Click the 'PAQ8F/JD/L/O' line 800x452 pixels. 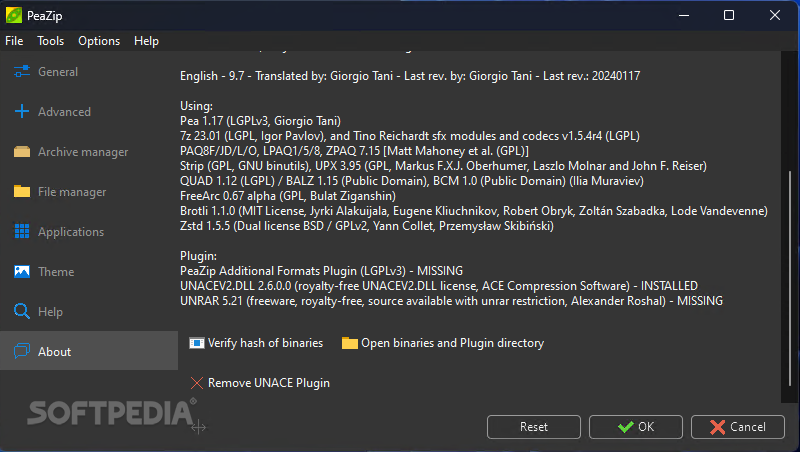click(x=355, y=151)
